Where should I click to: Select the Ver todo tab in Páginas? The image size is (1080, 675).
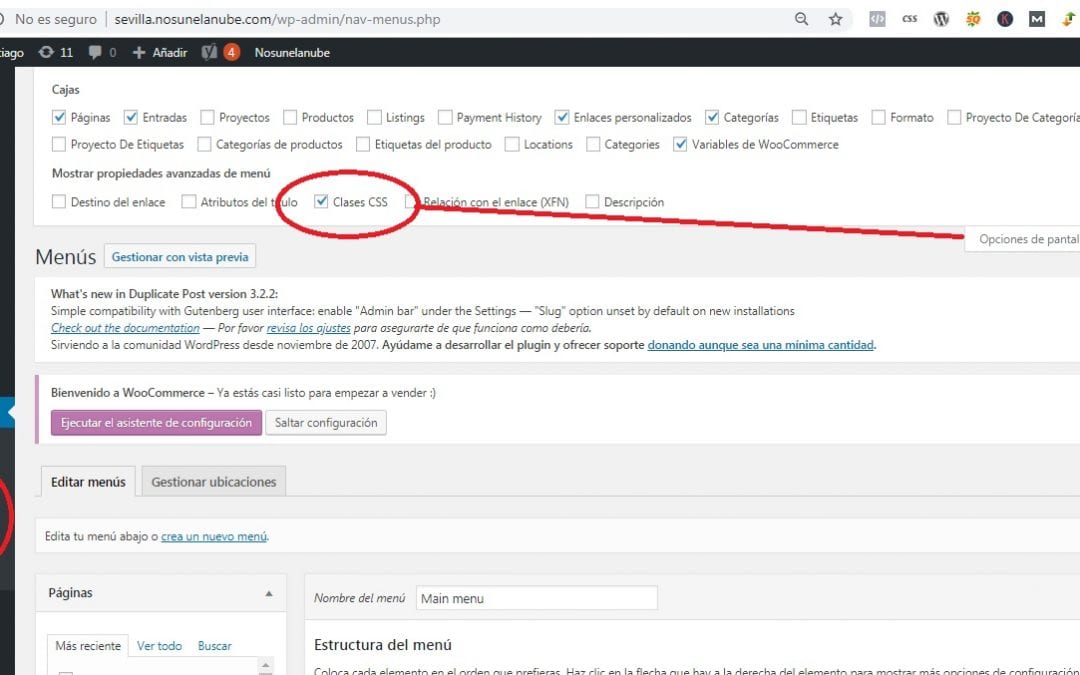(x=159, y=646)
